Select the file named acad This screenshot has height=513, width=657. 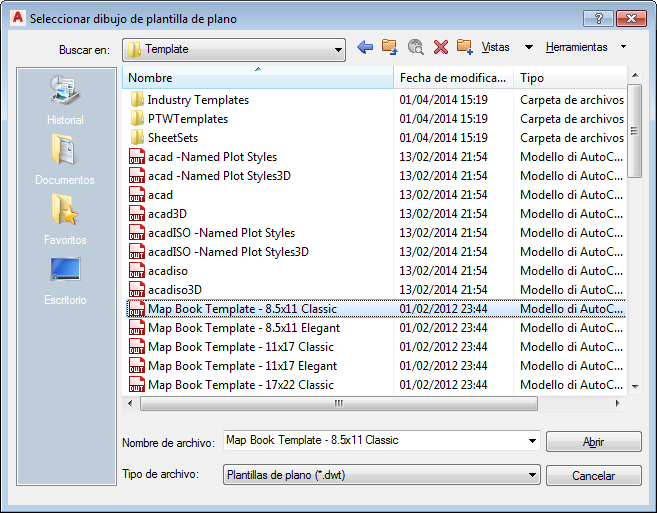tap(160, 195)
